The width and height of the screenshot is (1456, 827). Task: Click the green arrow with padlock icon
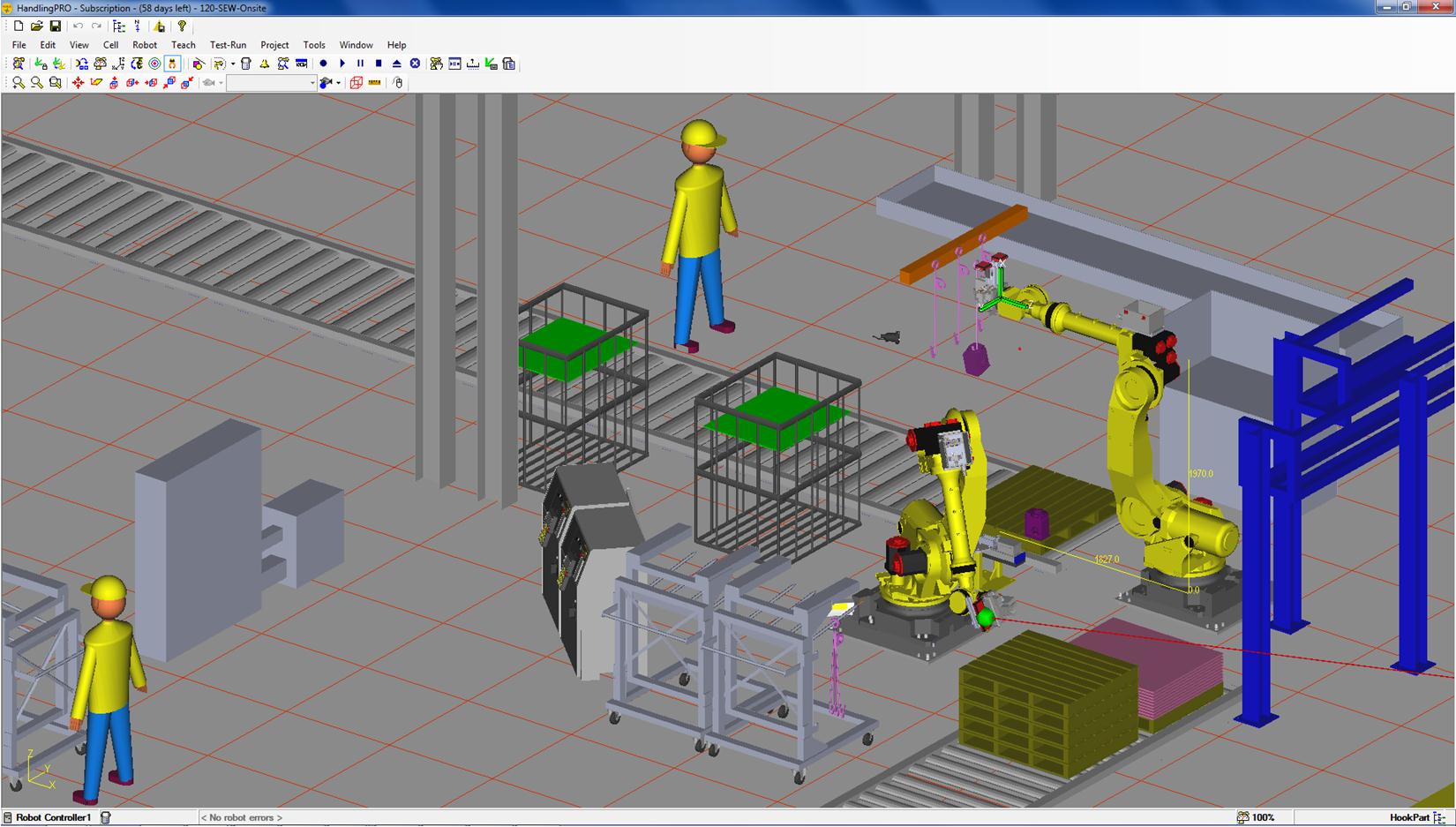pos(41,64)
